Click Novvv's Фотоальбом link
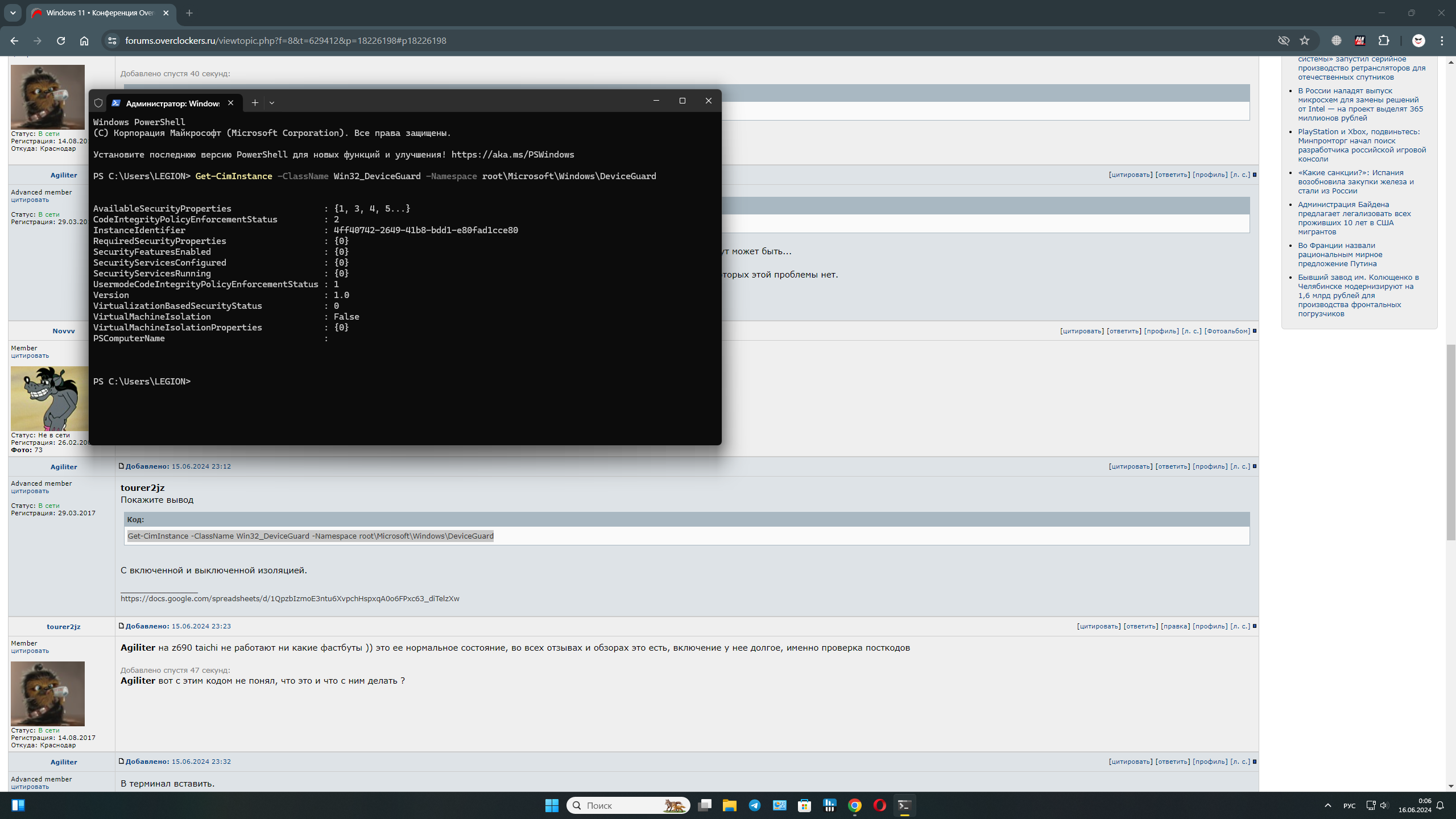 click(x=1227, y=331)
